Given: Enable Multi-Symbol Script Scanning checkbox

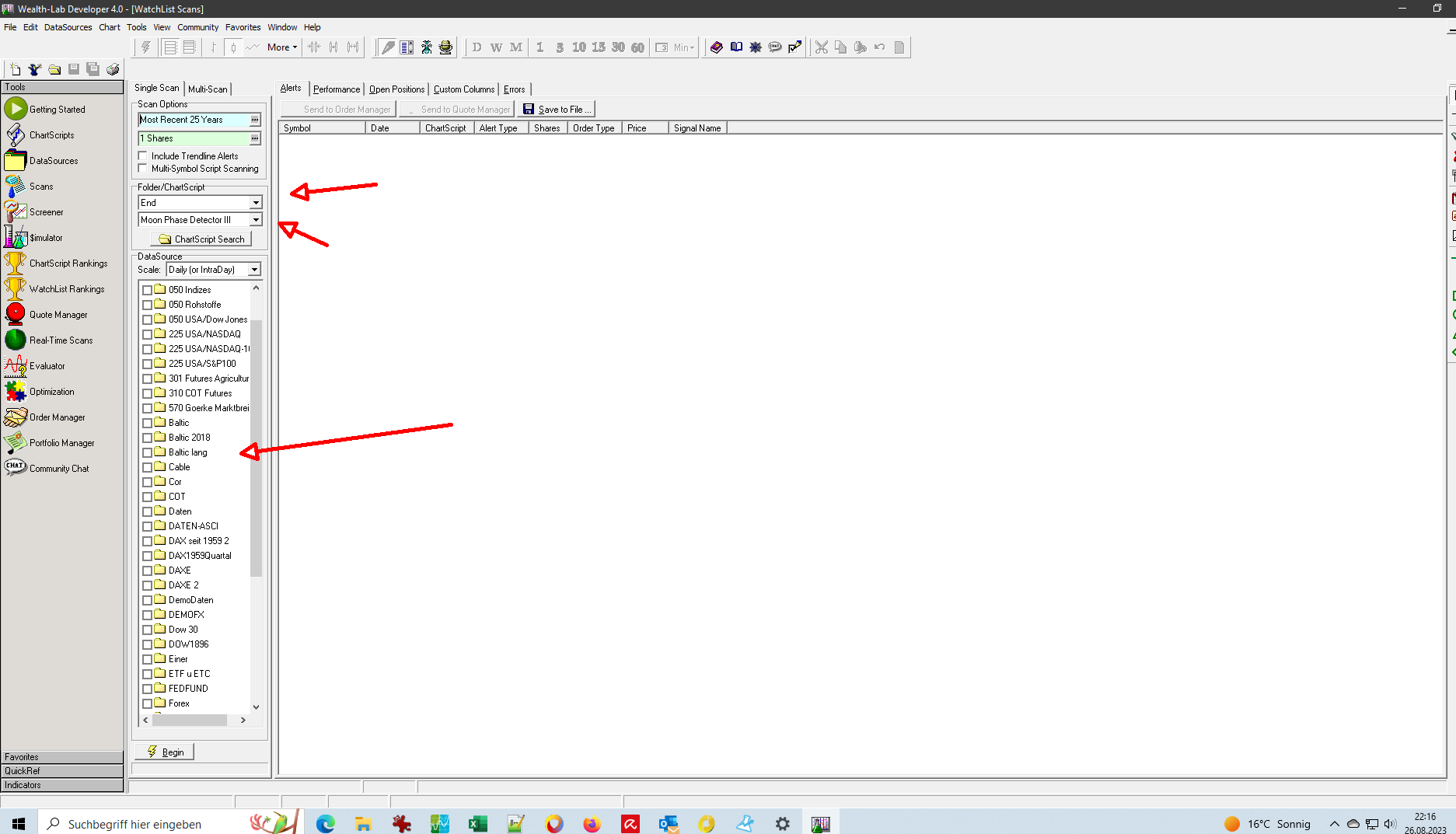Looking at the screenshot, I should click(142, 168).
